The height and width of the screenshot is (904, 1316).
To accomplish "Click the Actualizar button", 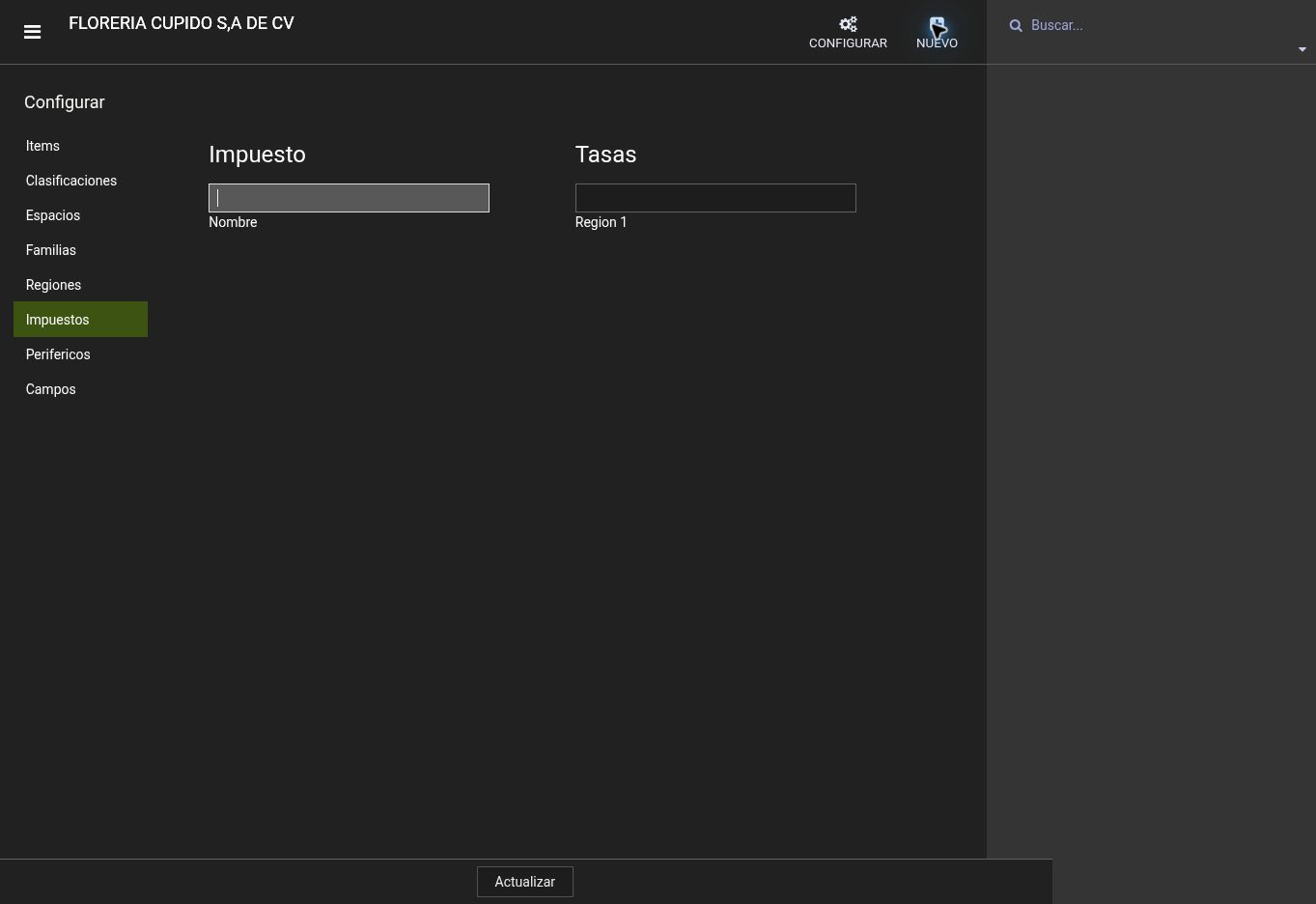I will click(x=524, y=882).
